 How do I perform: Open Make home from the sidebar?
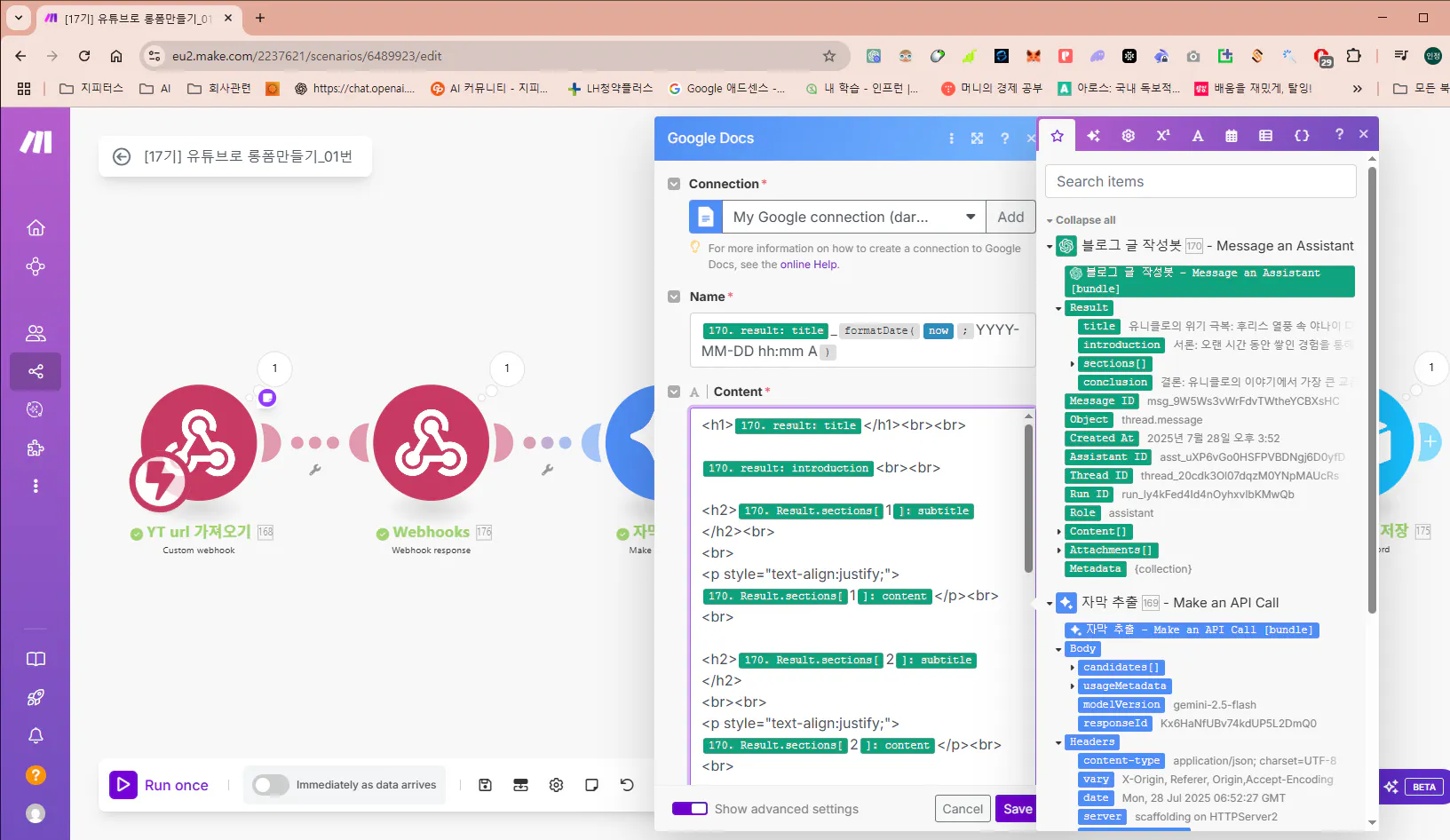click(x=36, y=228)
